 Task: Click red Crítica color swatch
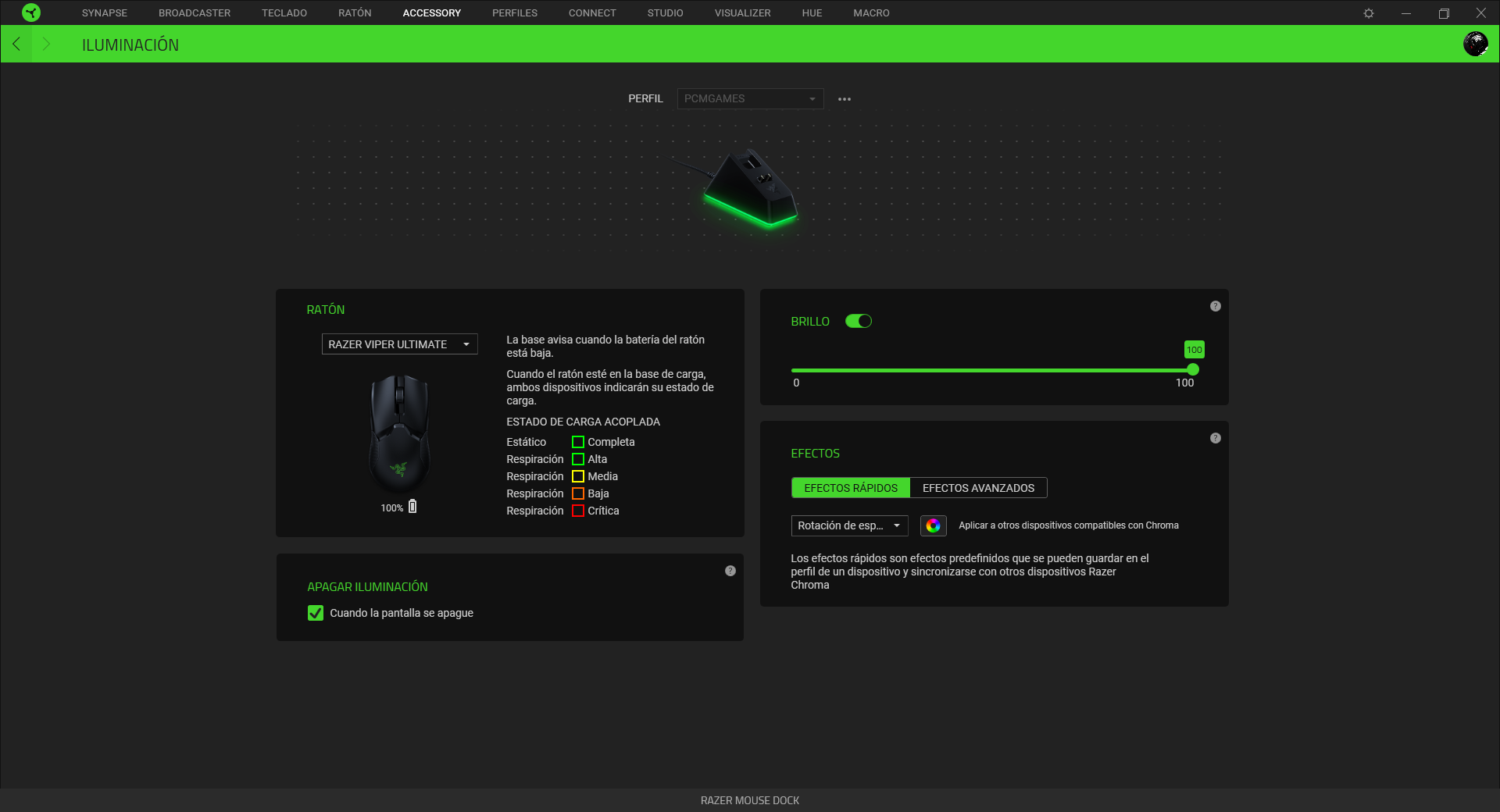(x=578, y=511)
